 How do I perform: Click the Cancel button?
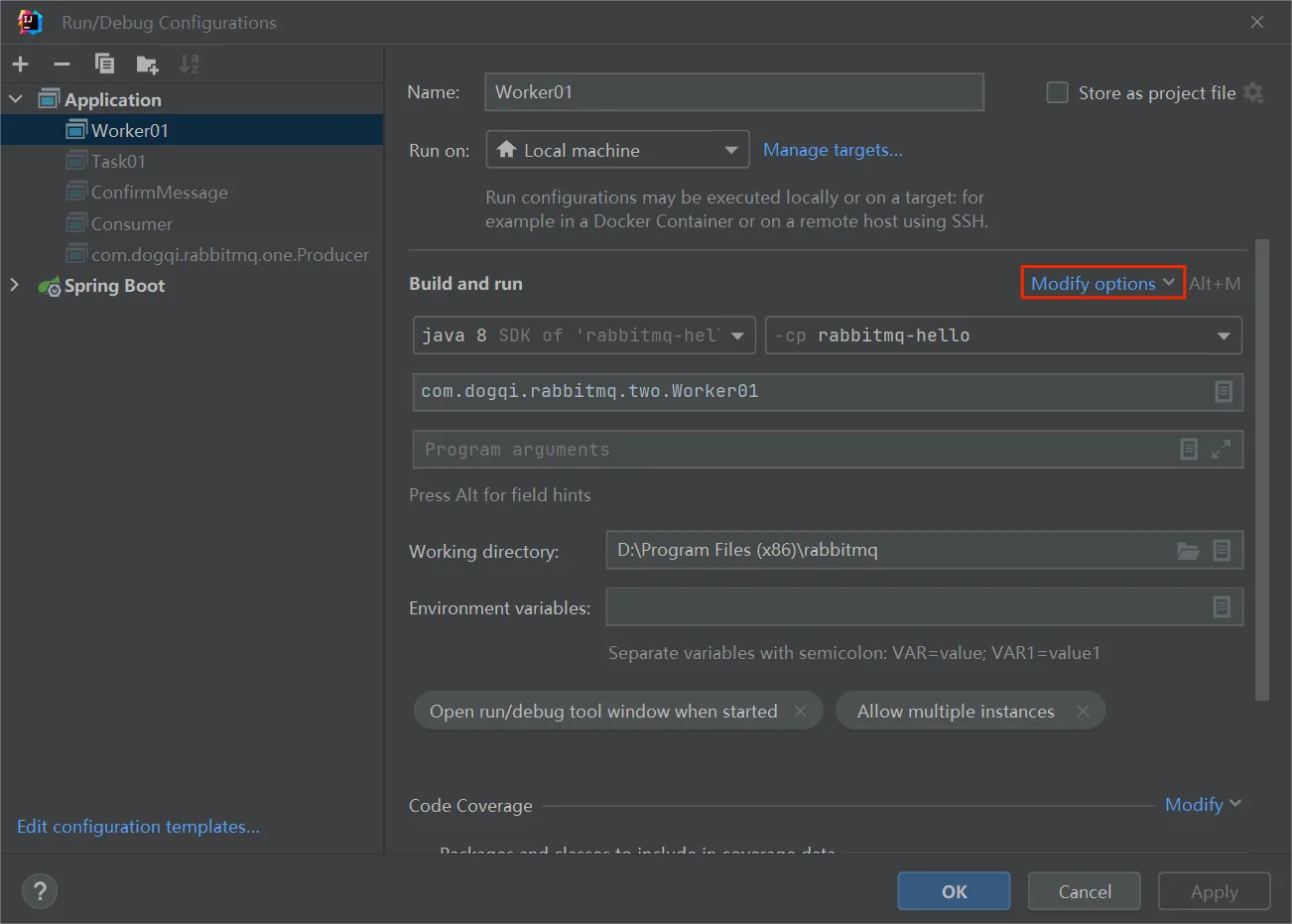pyautogui.click(x=1085, y=891)
